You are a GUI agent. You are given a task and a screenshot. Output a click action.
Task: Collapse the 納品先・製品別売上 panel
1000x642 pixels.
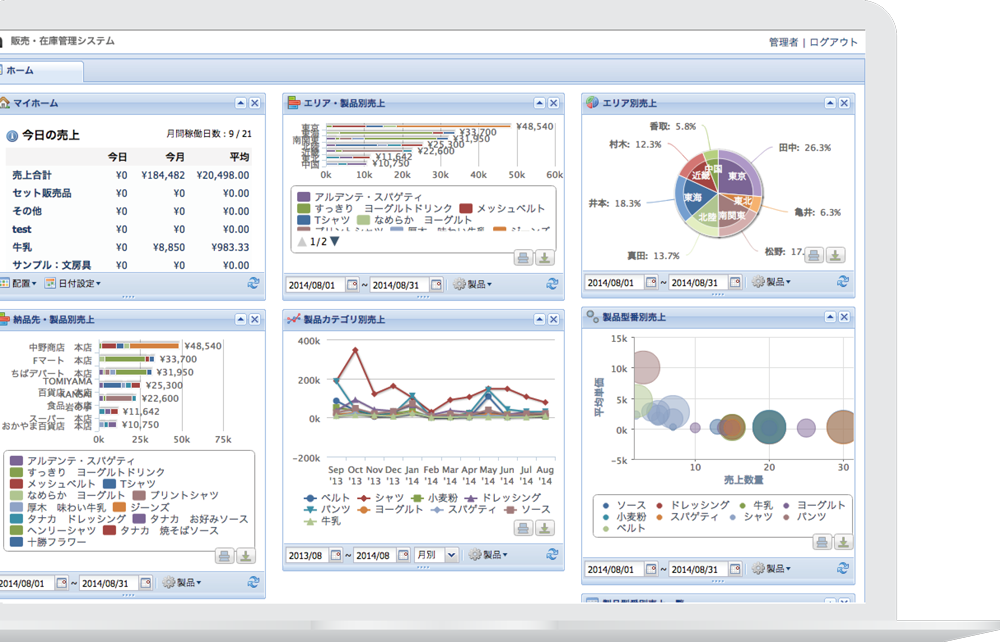tap(240, 319)
